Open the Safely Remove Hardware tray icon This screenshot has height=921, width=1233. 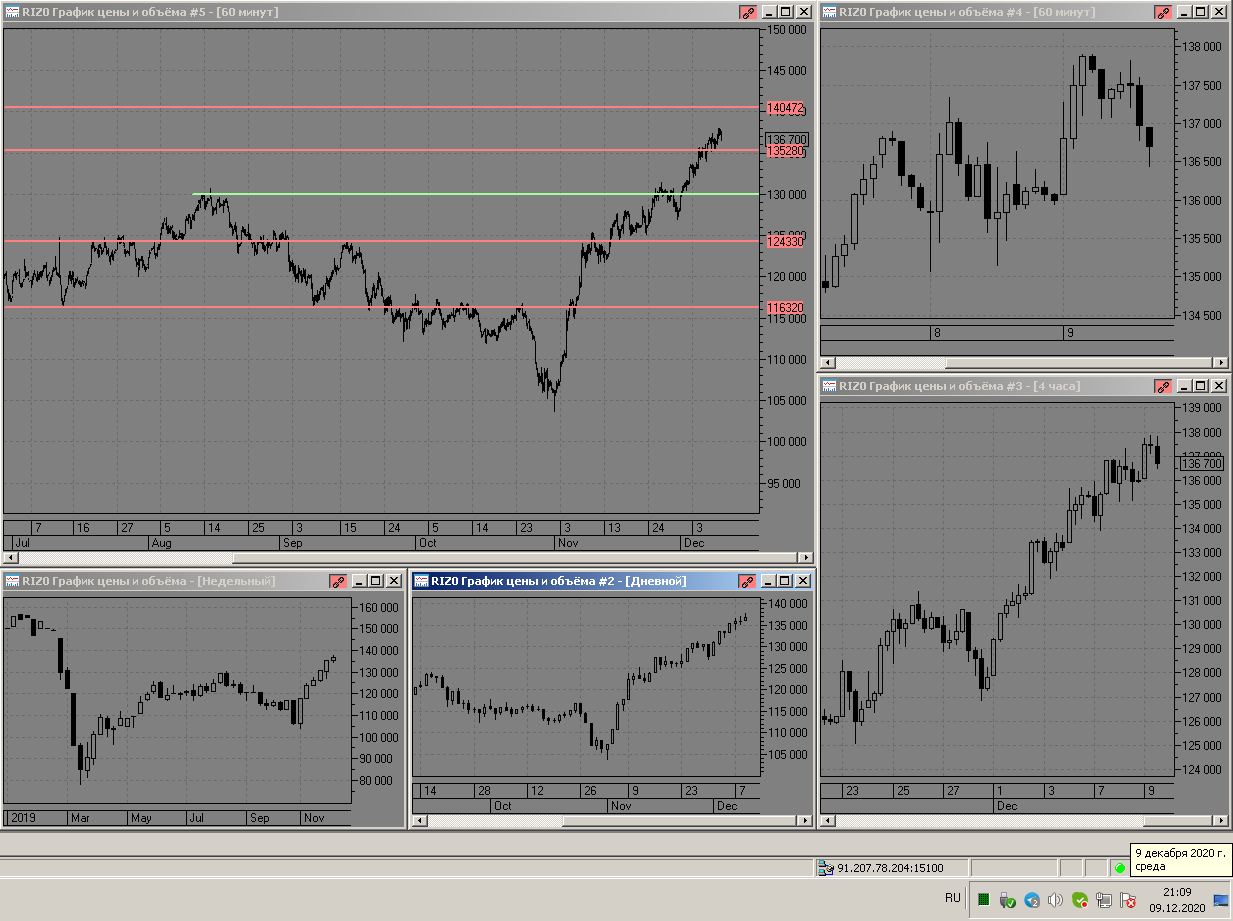[1008, 900]
